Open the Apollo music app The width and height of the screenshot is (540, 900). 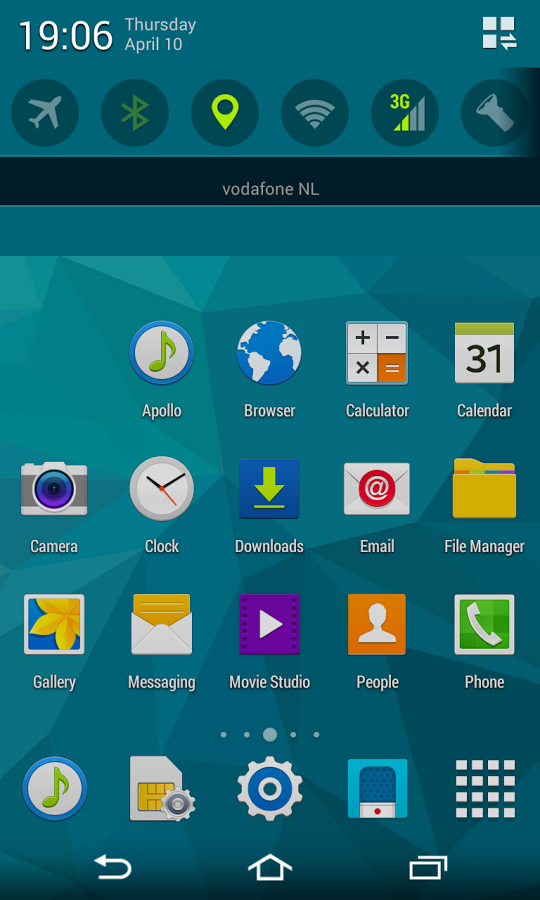161,352
